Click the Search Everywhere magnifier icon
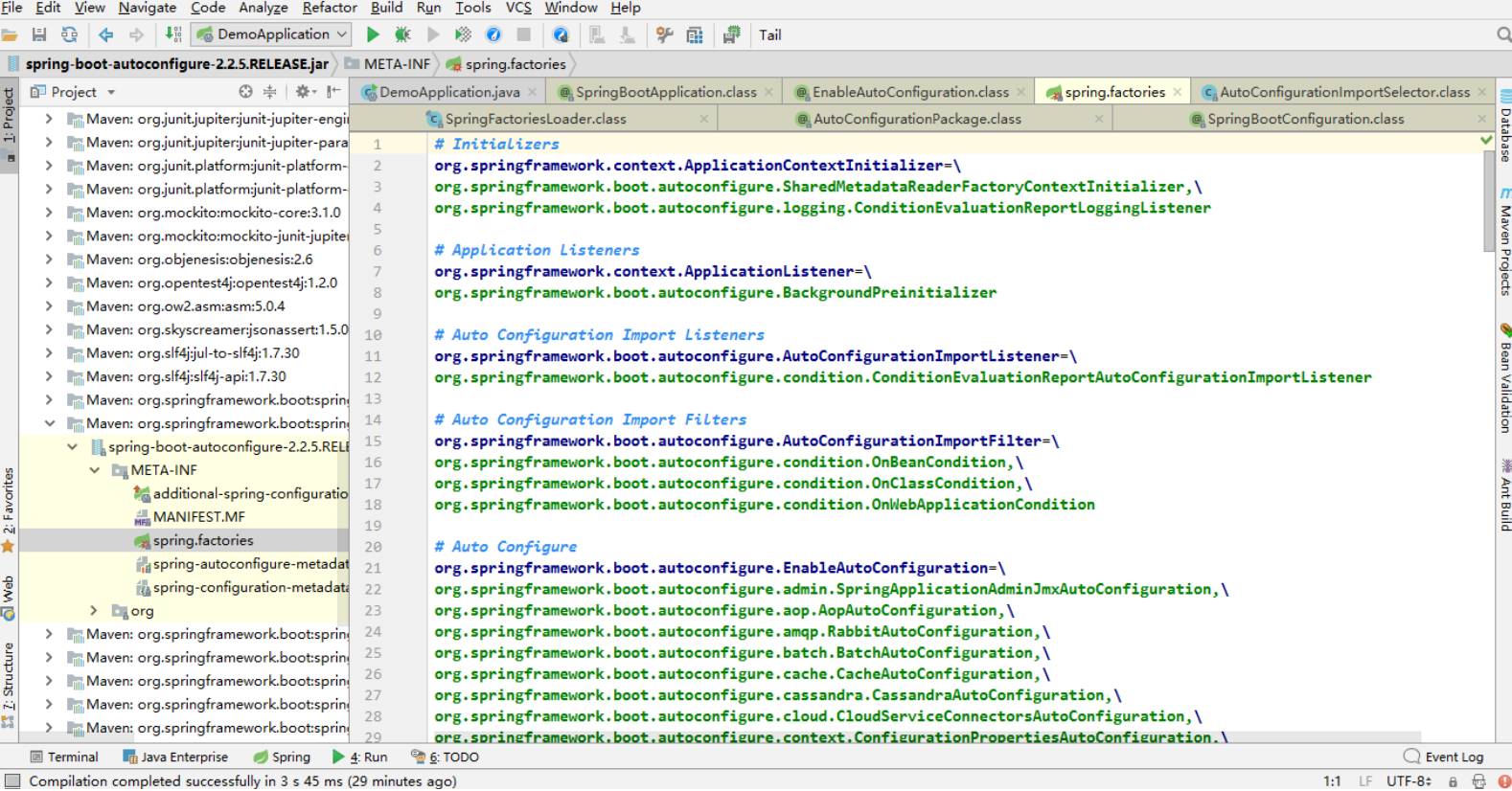Image resolution: width=1512 pixels, height=791 pixels. click(x=1503, y=35)
